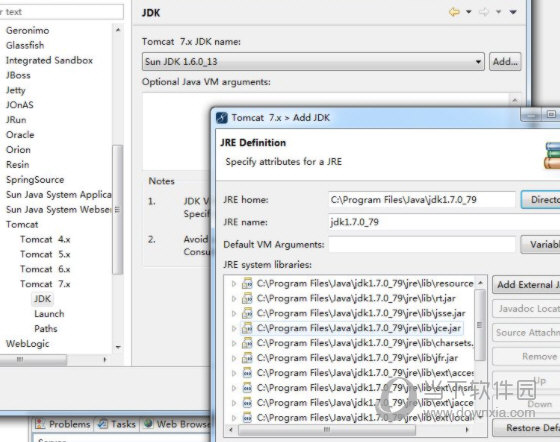Viewport: 560px width, 442px height.
Task: Select the Tomcat parent node
Action: (x=22, y=225)
